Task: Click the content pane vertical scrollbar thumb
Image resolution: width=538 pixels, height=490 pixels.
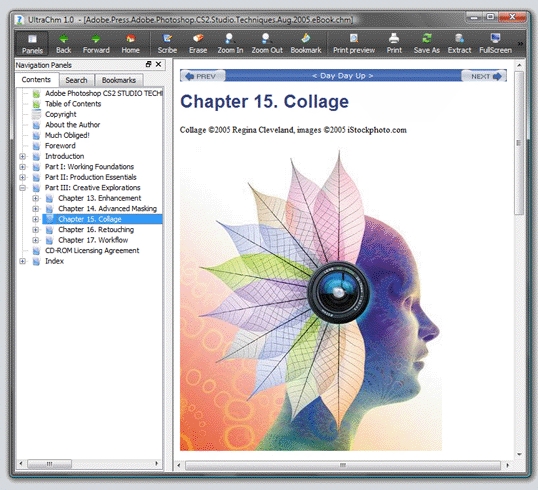Action: (519, 143)
